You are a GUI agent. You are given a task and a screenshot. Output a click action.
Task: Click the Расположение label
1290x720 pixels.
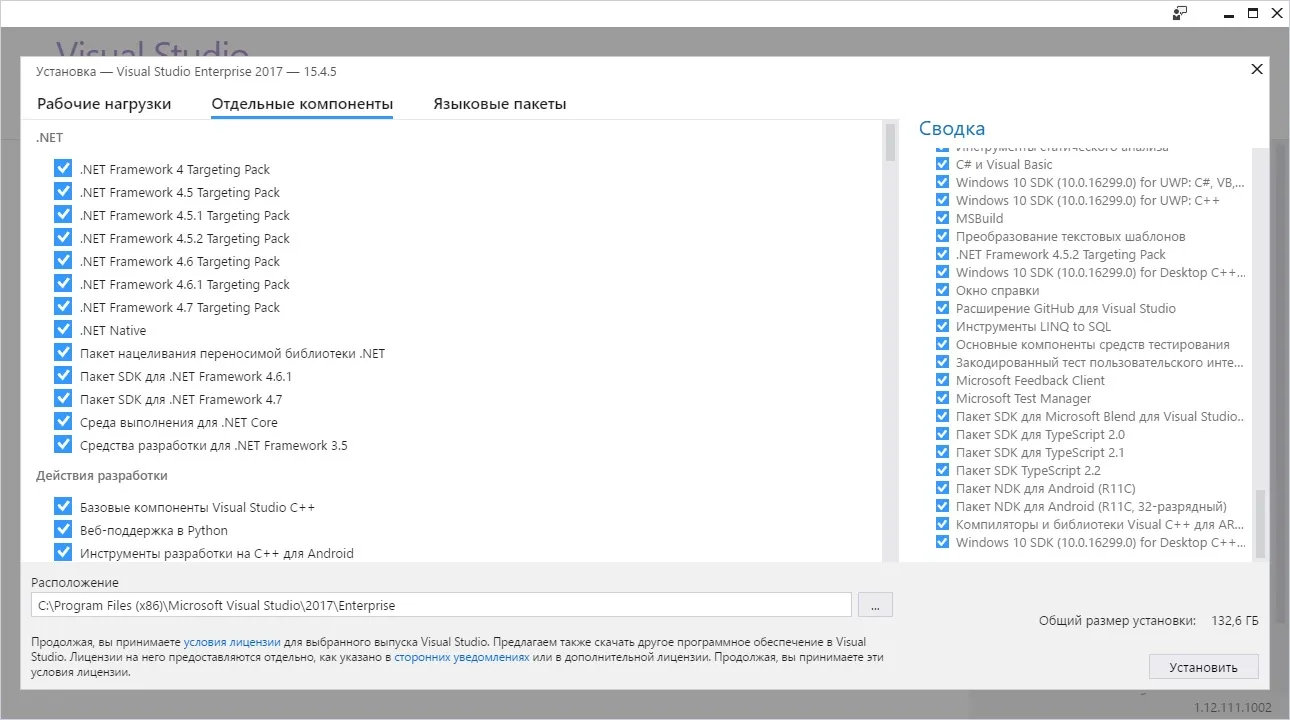pos(75,582)
